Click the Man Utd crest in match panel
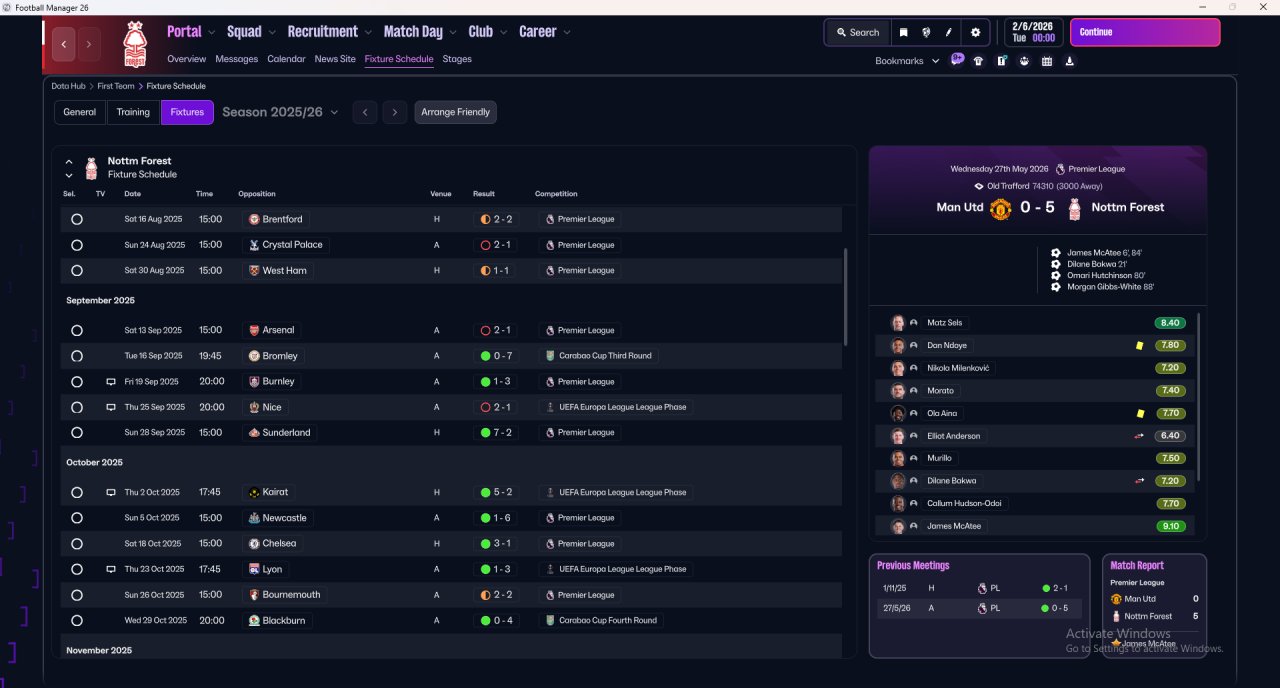This screenshot has width=1280, height=688. coord(1000,208)
